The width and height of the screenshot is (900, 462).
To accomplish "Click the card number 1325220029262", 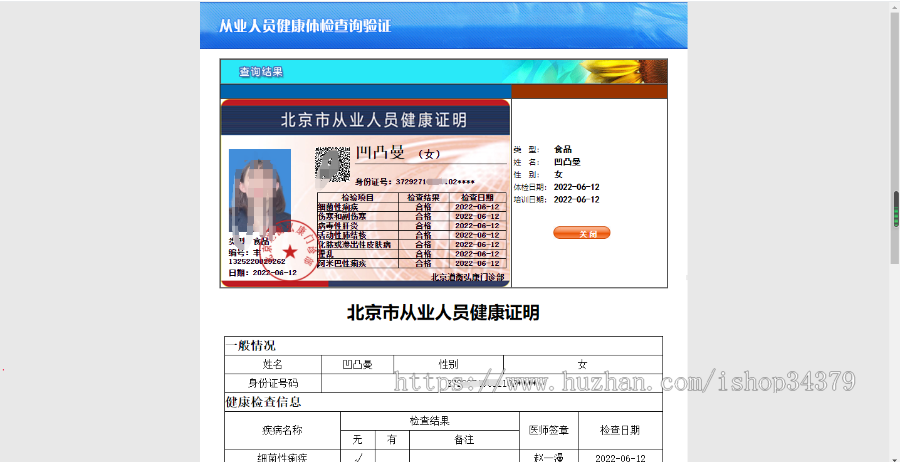I will click(257, 262).
